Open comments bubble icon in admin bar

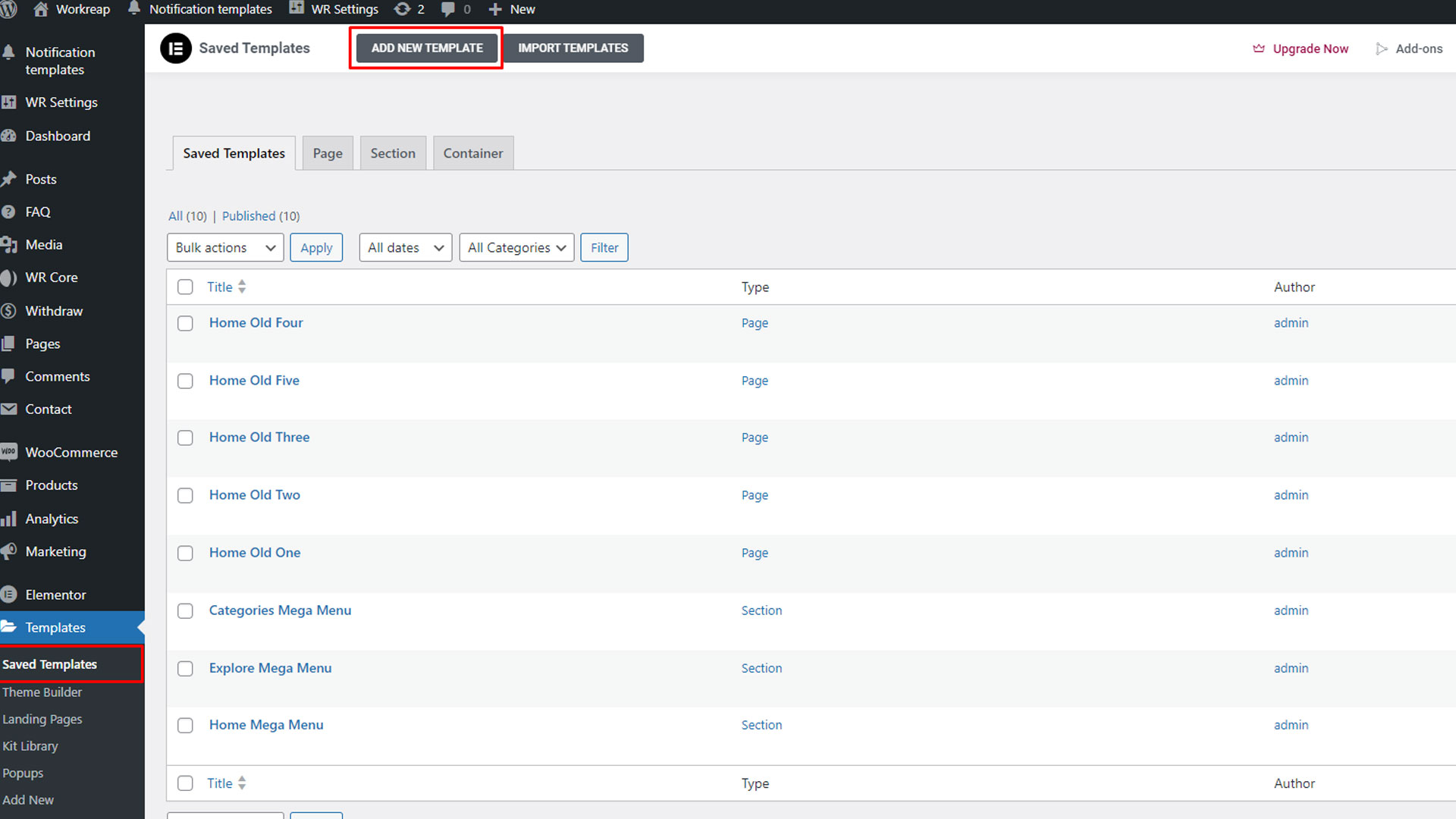448,9
